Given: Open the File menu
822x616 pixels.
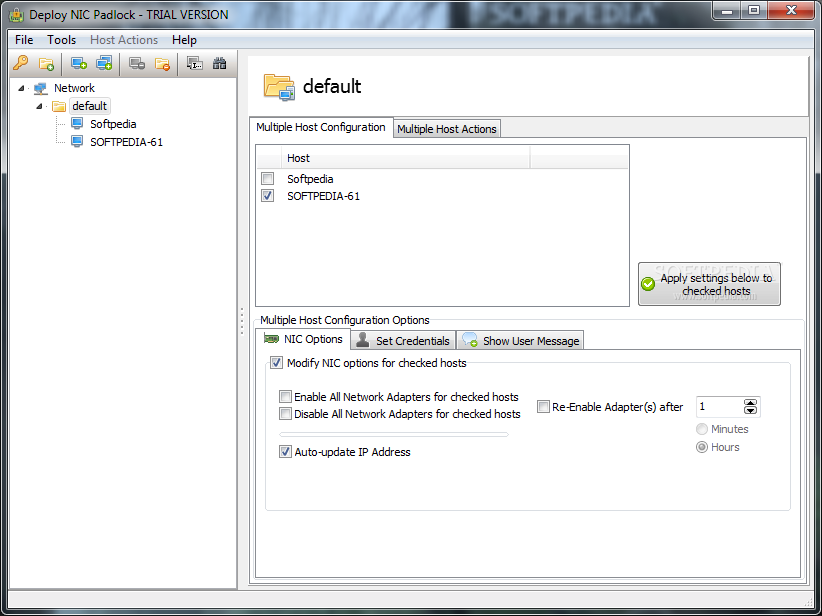Looking at the screenshot, I should (x=24, y=40).
